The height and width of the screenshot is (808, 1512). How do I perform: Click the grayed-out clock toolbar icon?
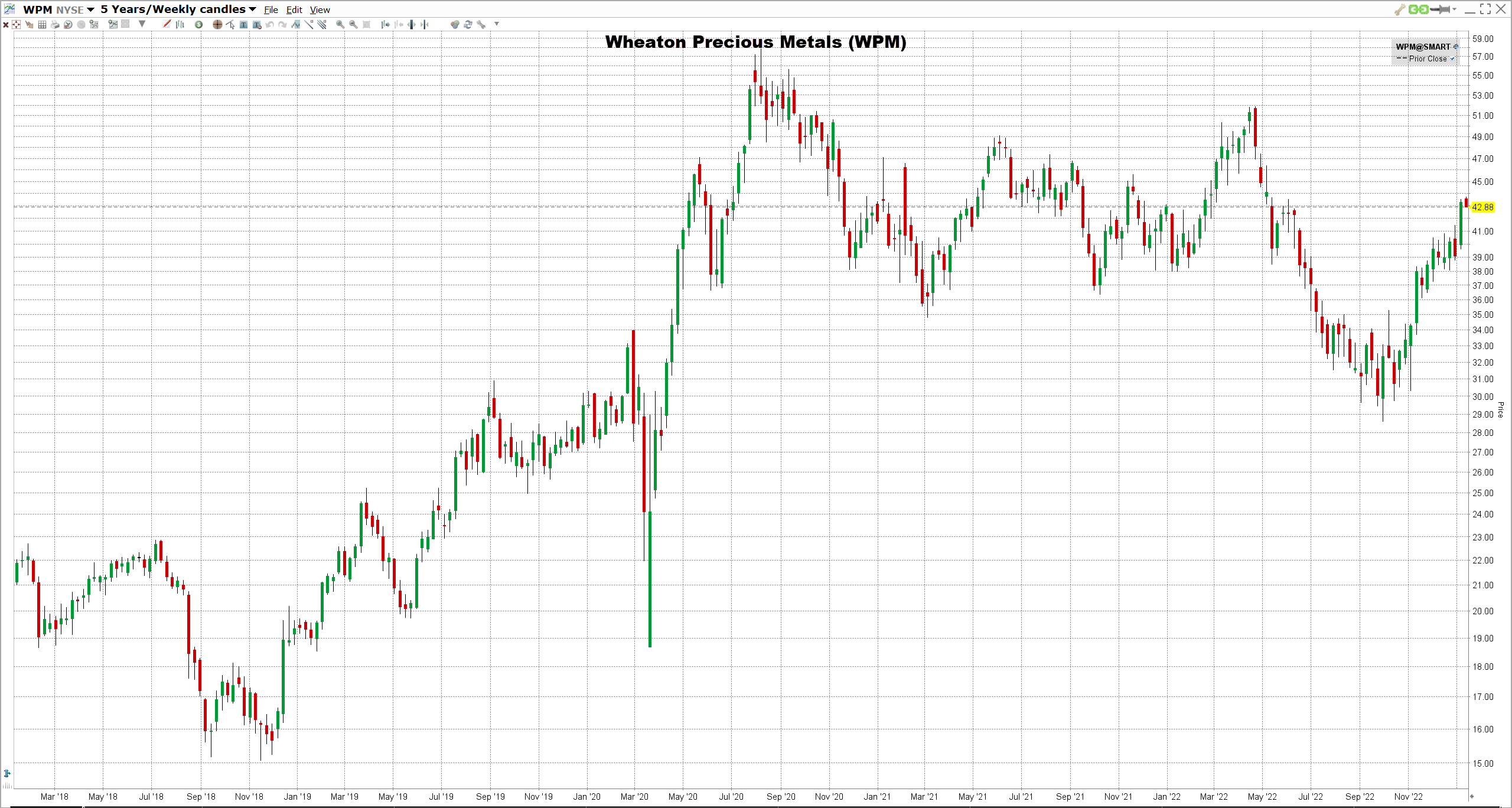[81, 25]
